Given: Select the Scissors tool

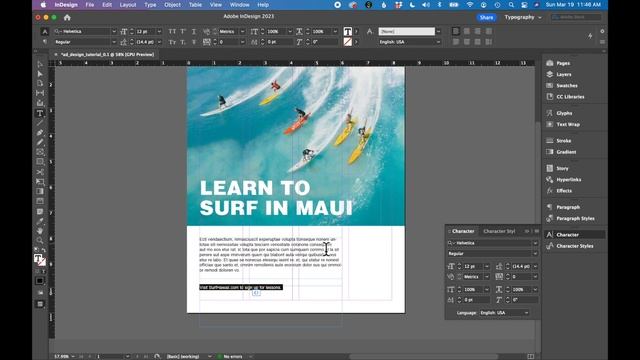Looking at the screenshot, I should tap(40, 172).
